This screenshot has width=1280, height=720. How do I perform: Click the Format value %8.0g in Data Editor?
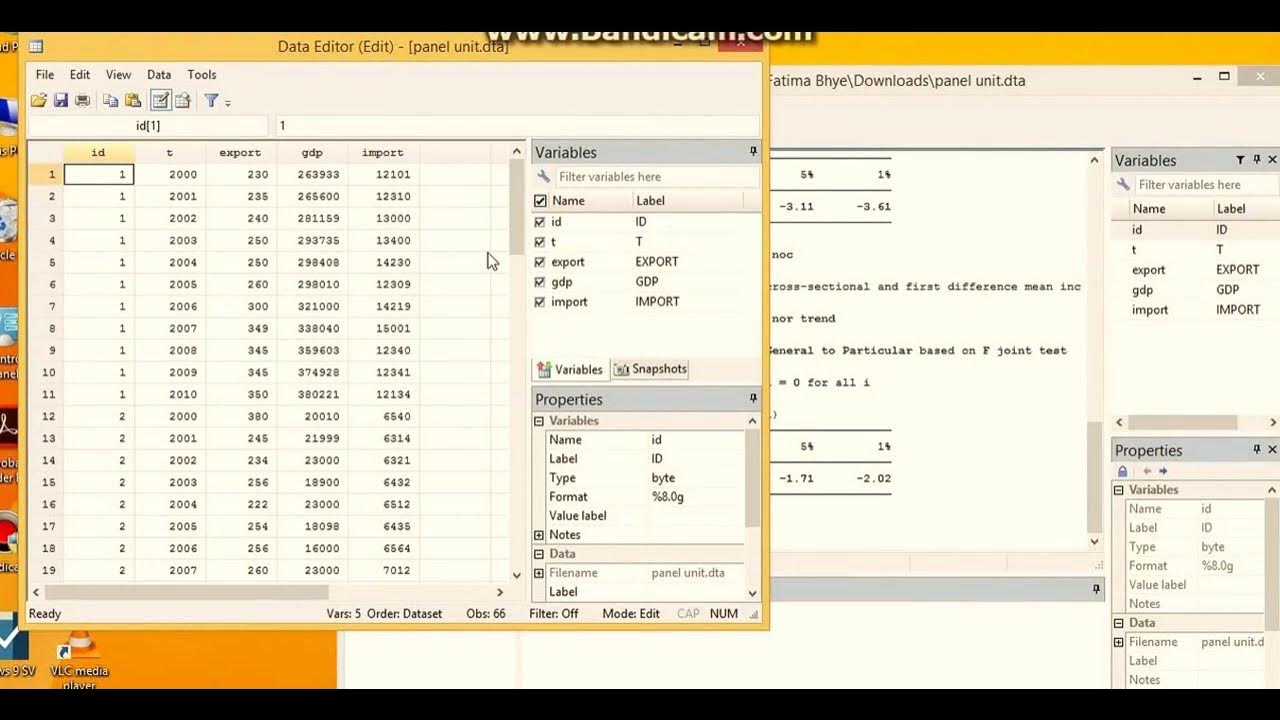tap(668, 497)
